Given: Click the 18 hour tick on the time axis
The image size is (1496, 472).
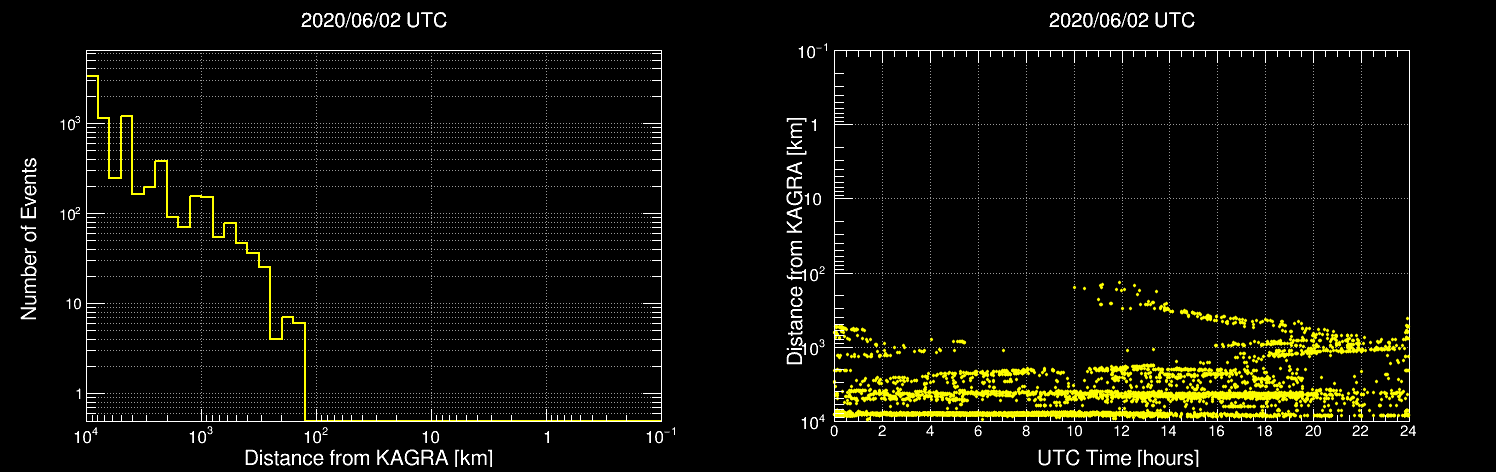Looking at the screenshot, I should (1265, 431).
